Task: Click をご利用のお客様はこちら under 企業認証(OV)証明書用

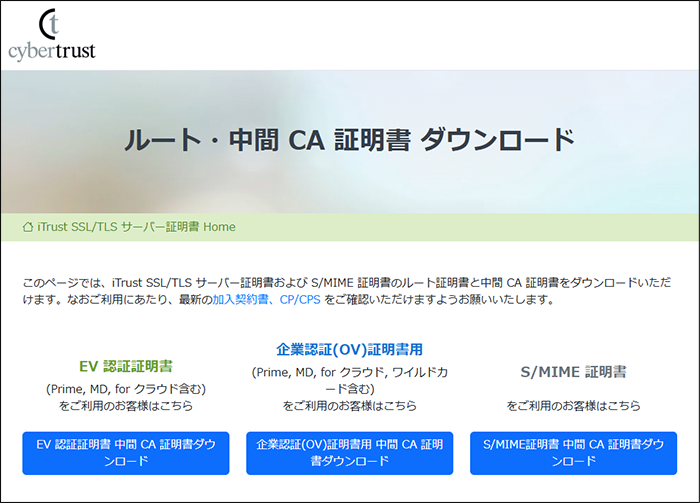Action: point(350,406)
